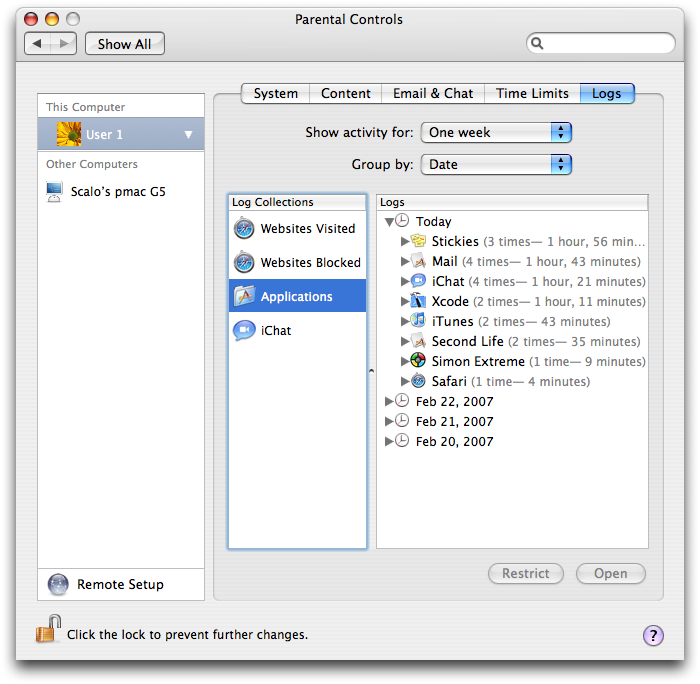The height and width of the screenshot is (684, 700).
Task: Click the Scalo's pmac G5 computer icon
Action: point(54,192)
